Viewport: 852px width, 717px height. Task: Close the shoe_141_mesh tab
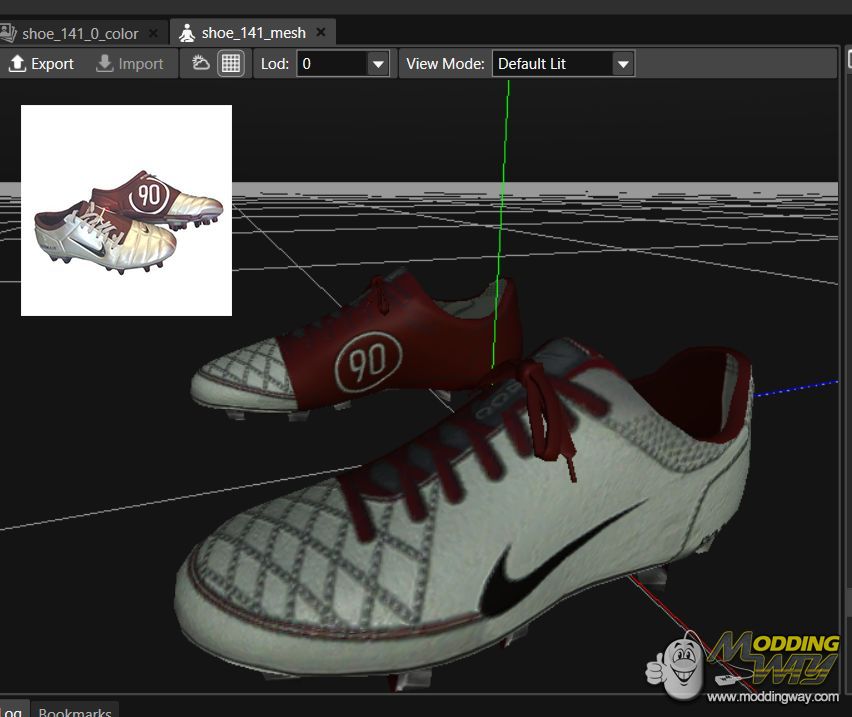click(x=320, y=33)
